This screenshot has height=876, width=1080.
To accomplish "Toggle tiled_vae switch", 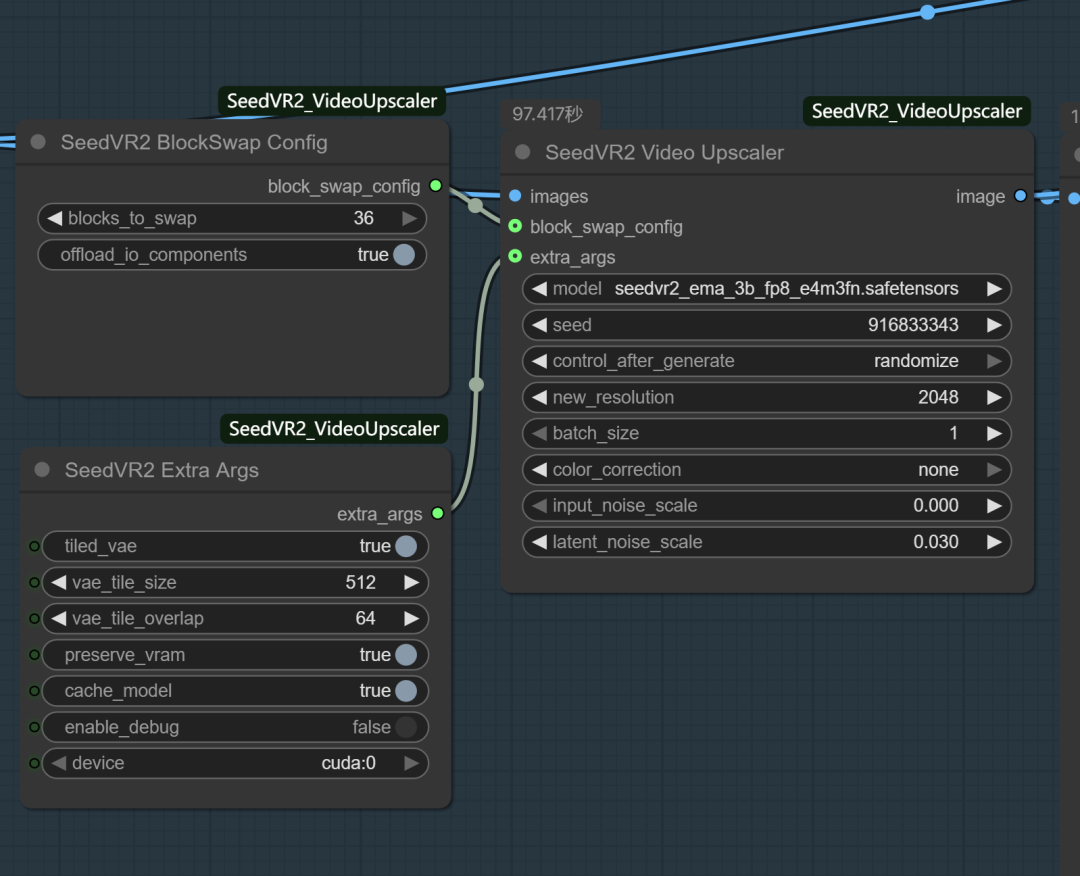I will coord(406,546).
